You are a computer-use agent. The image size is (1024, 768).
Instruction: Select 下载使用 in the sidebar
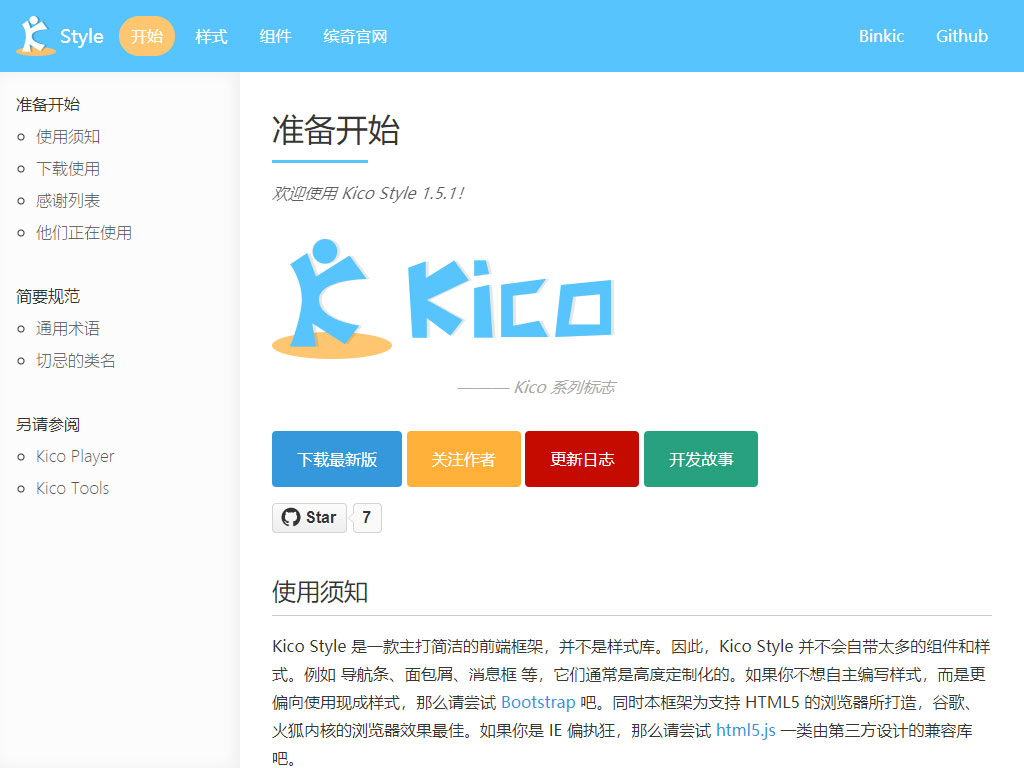tap(68, 169)
